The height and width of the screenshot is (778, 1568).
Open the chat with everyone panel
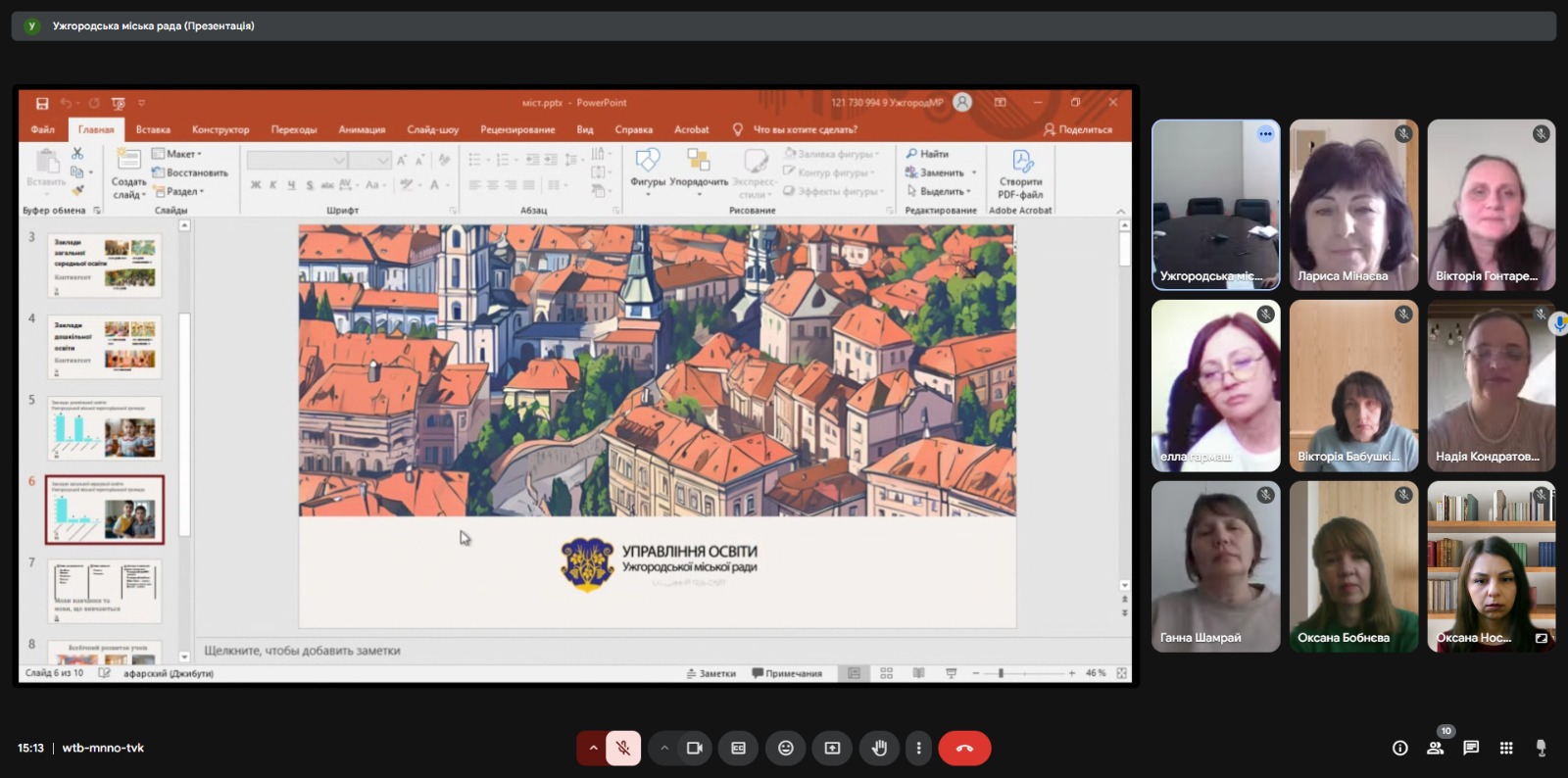1470,748
